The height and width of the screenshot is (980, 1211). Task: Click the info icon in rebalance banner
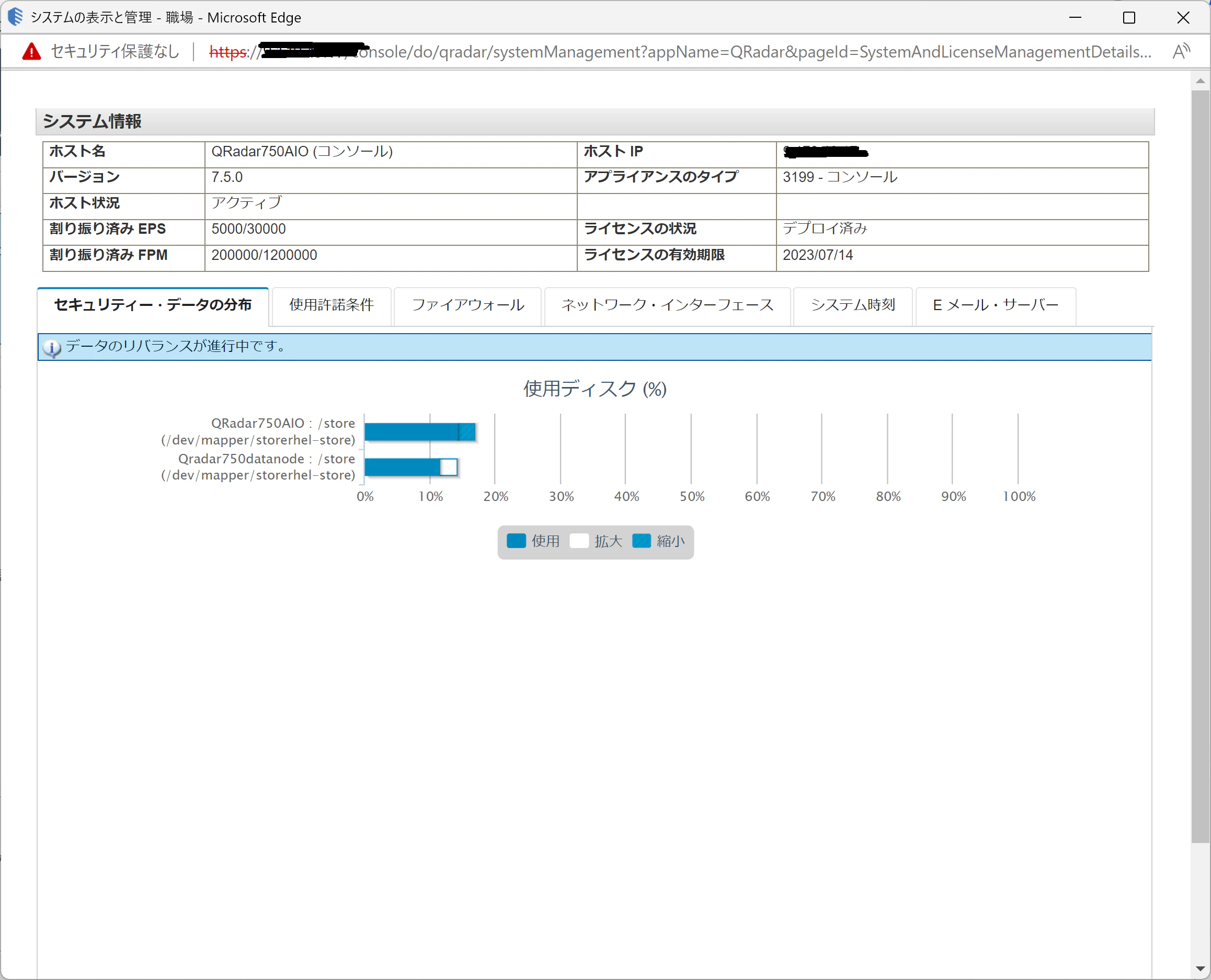click(52, 348)
